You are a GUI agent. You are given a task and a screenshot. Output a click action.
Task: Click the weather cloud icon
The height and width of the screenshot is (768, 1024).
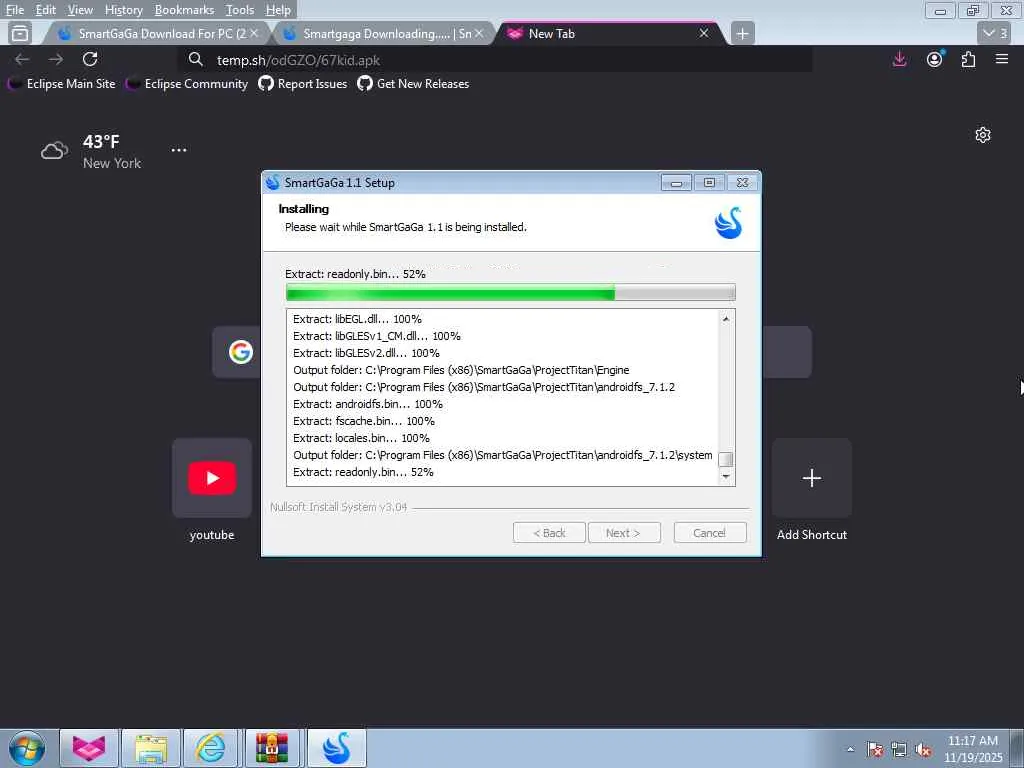coord(54,152)
